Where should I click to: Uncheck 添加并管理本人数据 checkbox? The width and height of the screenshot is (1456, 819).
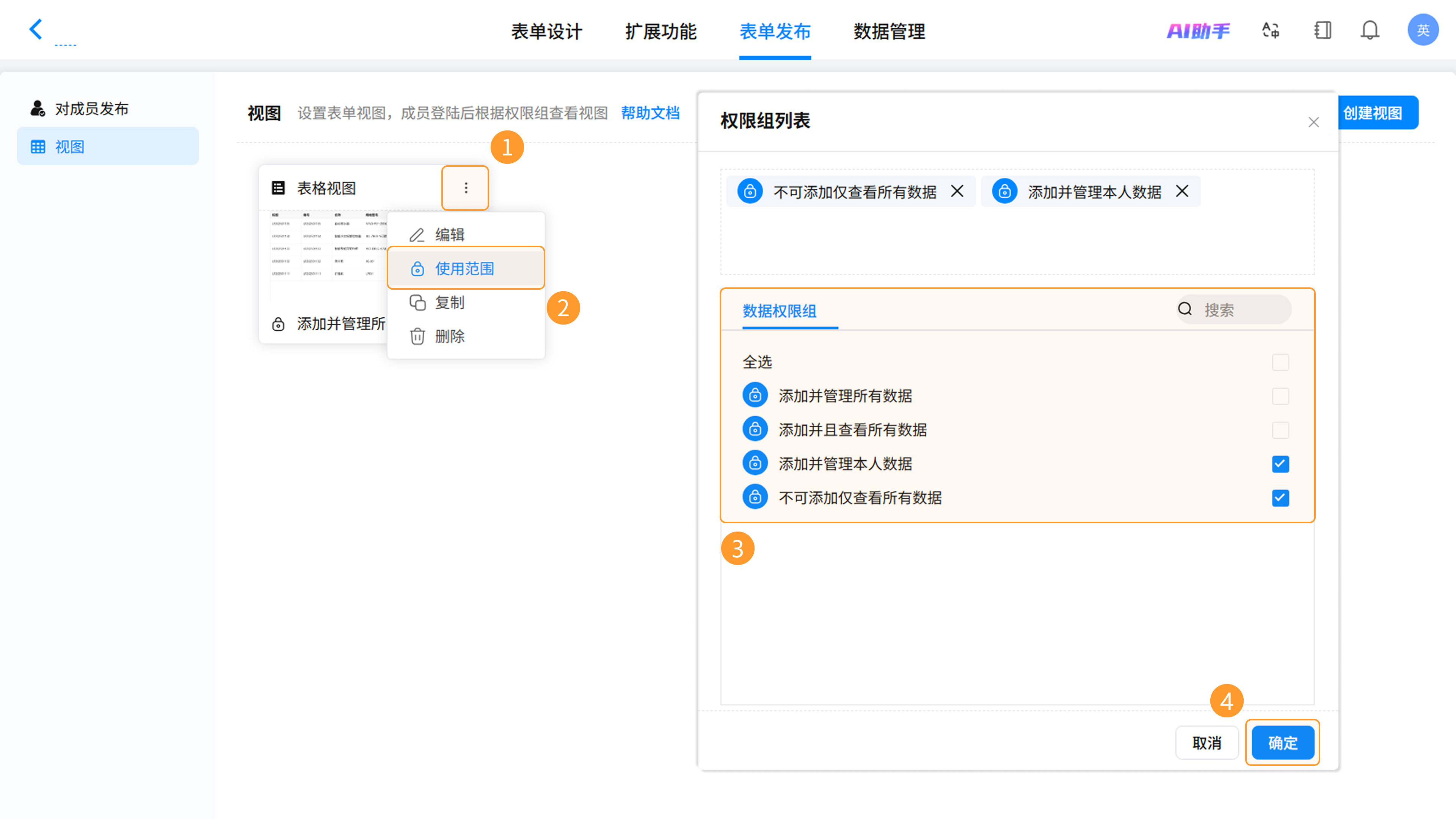point(1280,464)
